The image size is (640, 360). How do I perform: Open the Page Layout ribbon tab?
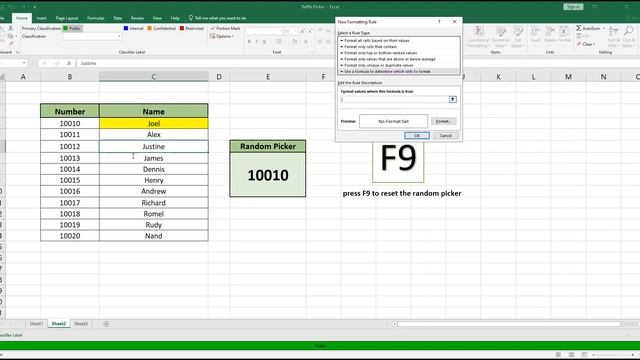pyautogui.click(x=67, y=18)
